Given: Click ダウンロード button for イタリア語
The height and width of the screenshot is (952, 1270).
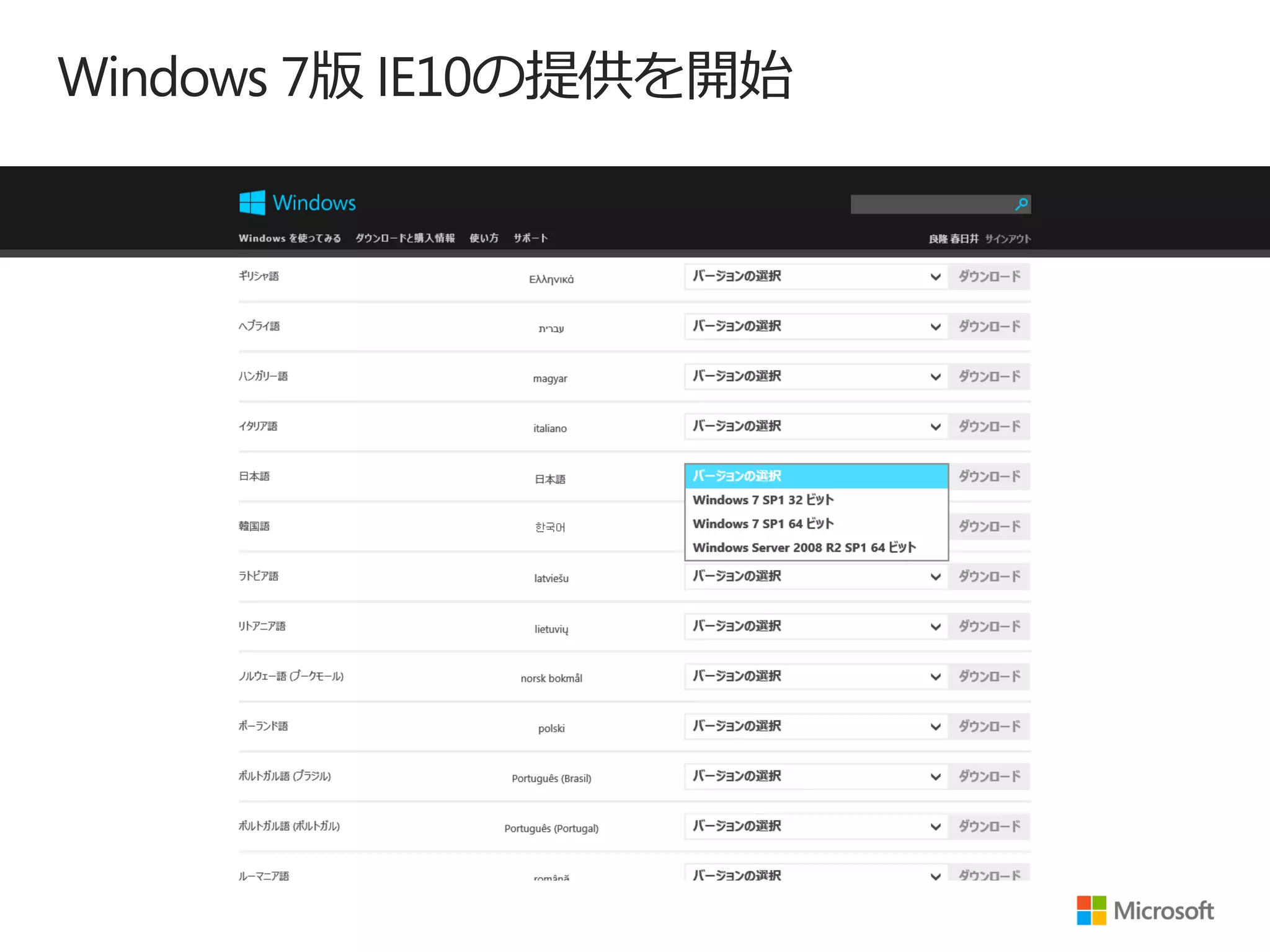Looking at the screenshot, I should point(990,426).
